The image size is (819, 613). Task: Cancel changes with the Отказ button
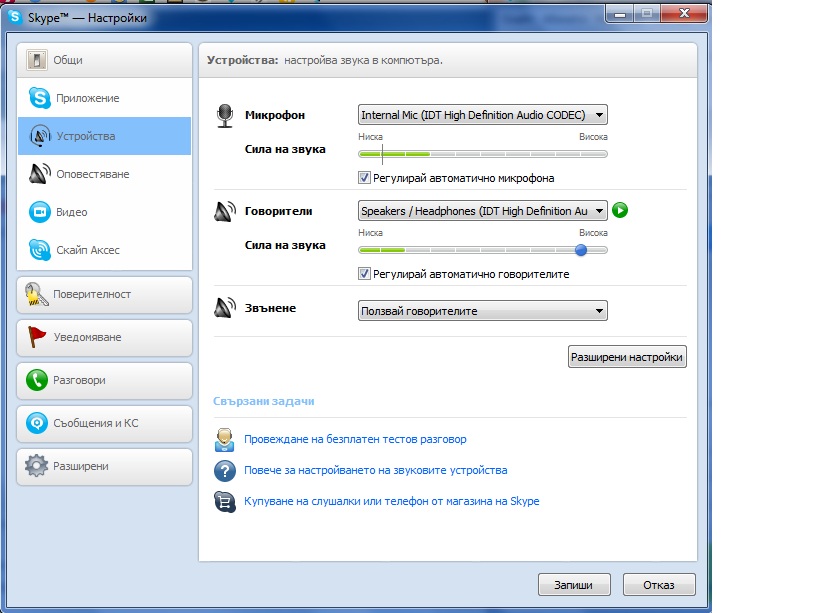(659, 585)
